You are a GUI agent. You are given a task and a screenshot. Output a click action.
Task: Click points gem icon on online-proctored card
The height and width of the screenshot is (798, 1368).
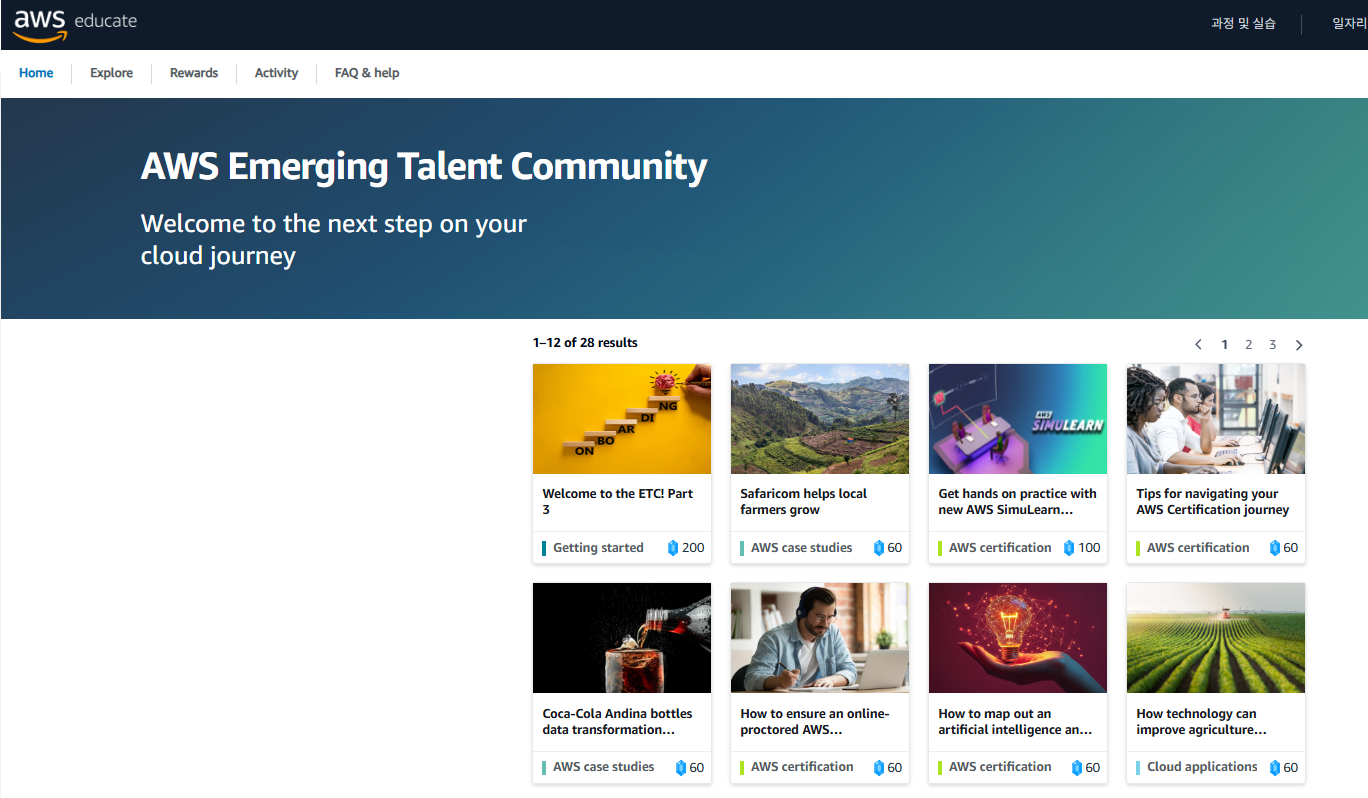(879, 768)
